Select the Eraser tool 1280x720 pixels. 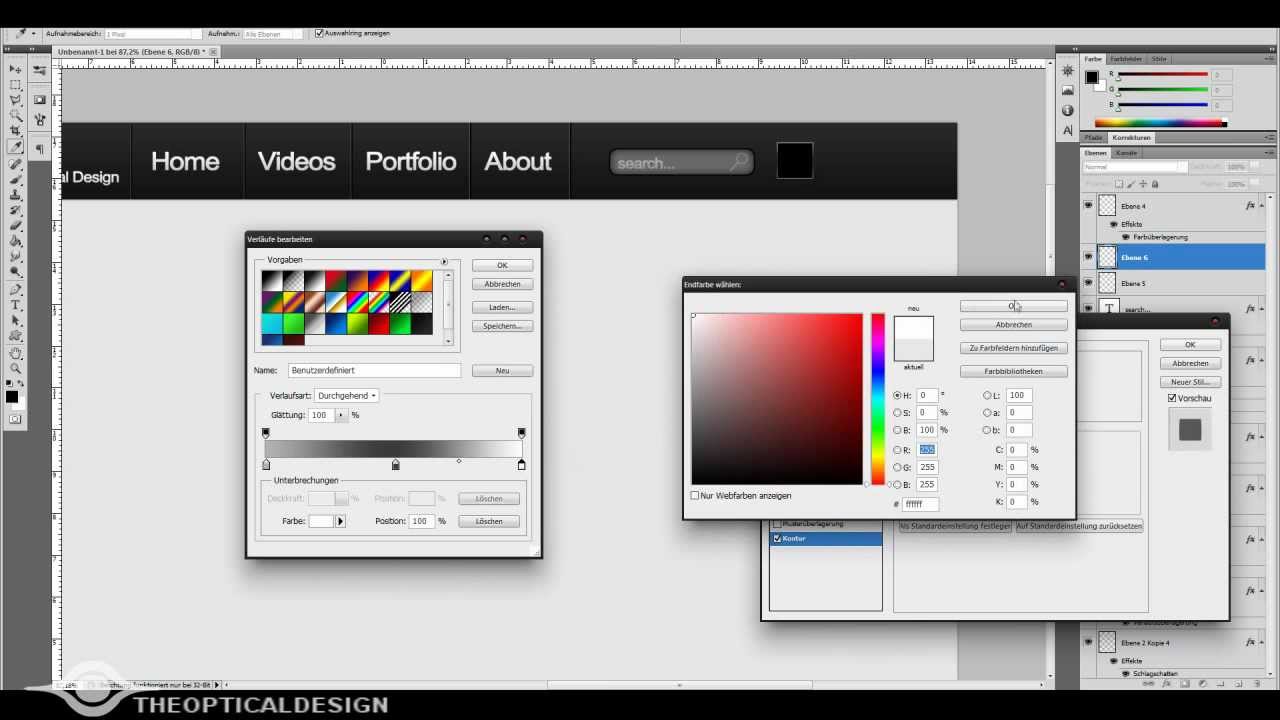coord(16,225)
